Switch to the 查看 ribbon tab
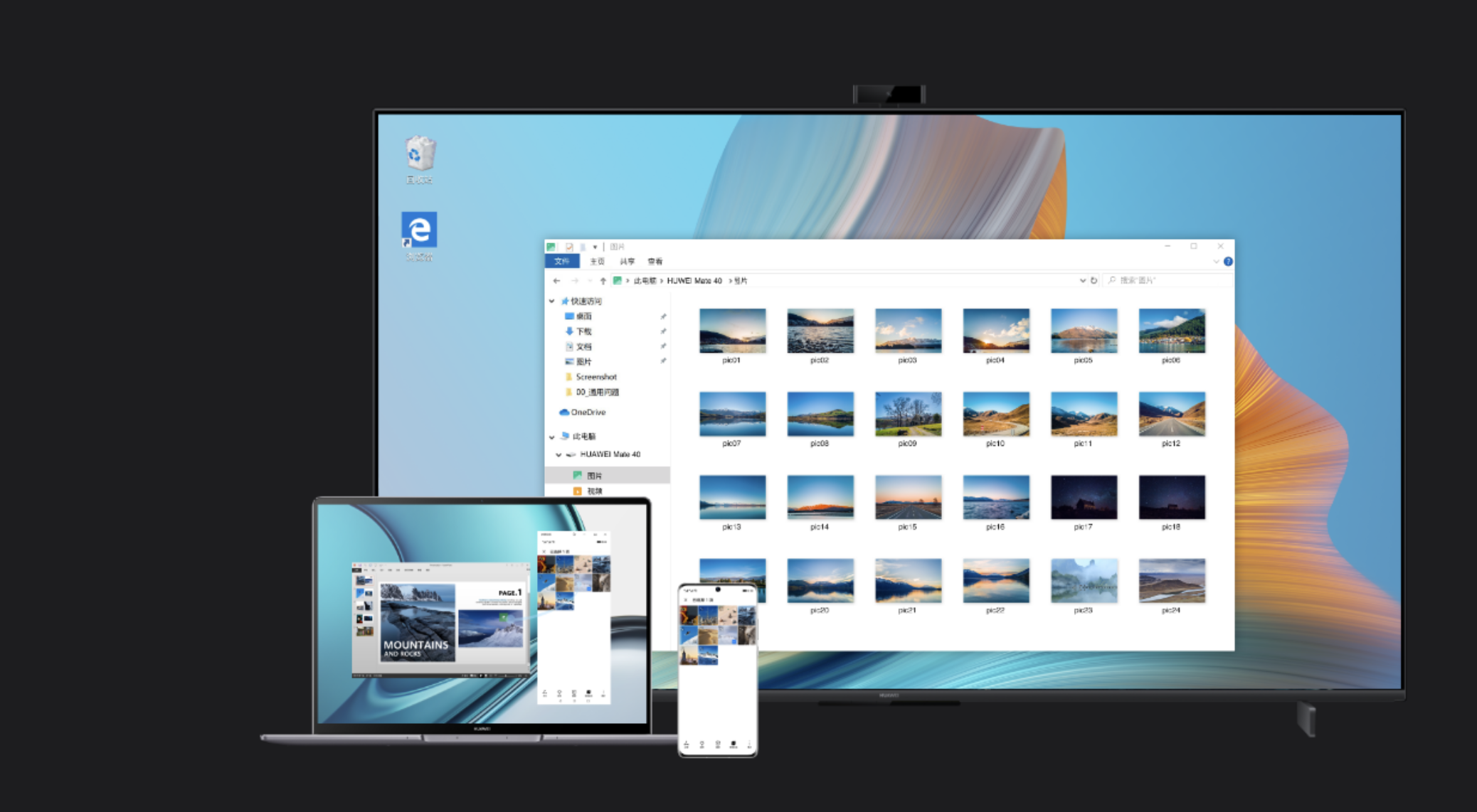The width and height of the screenshot is (1477, 812). (655, 262)
